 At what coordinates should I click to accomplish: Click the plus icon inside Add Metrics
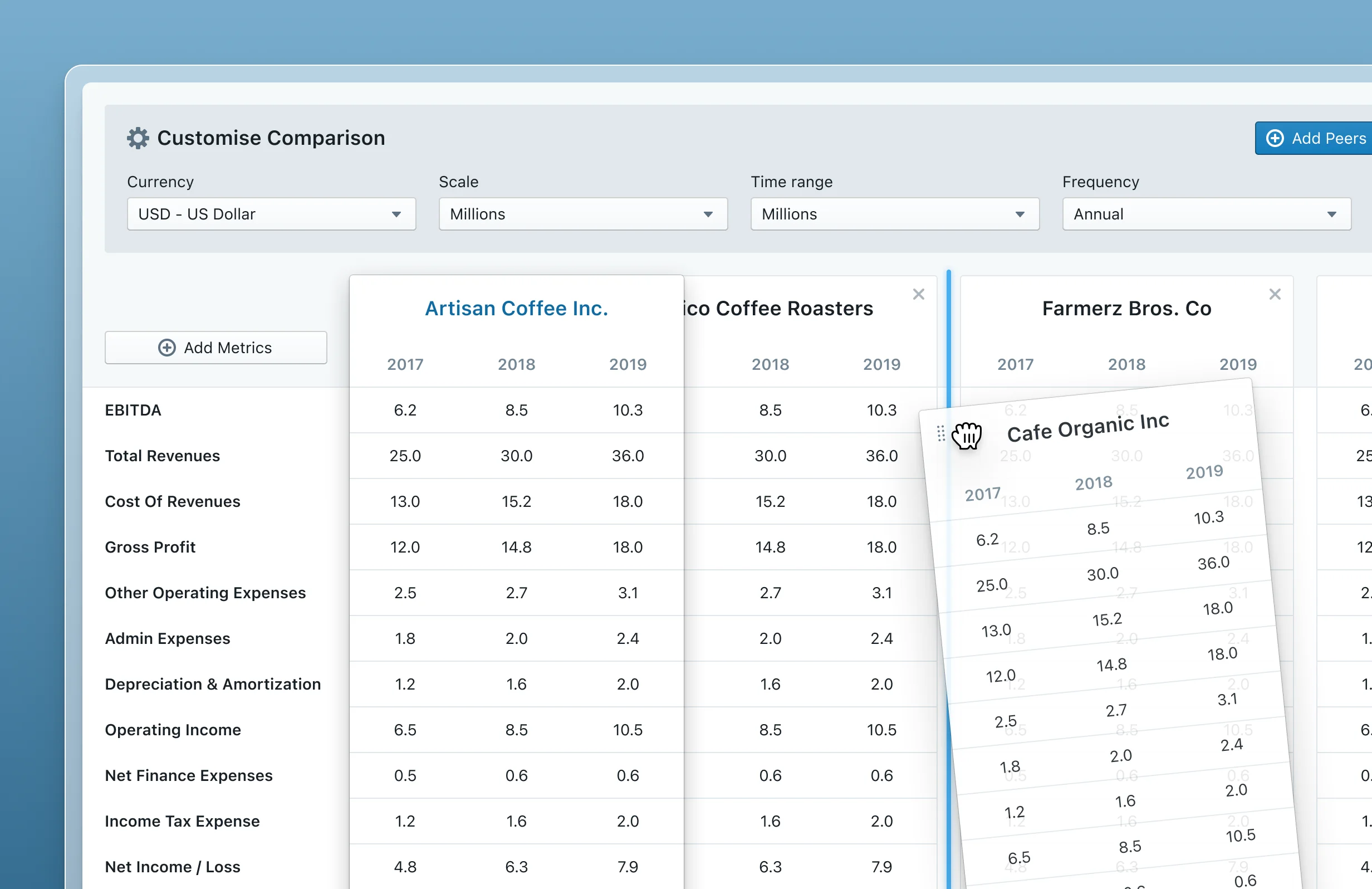coord(166,348)
